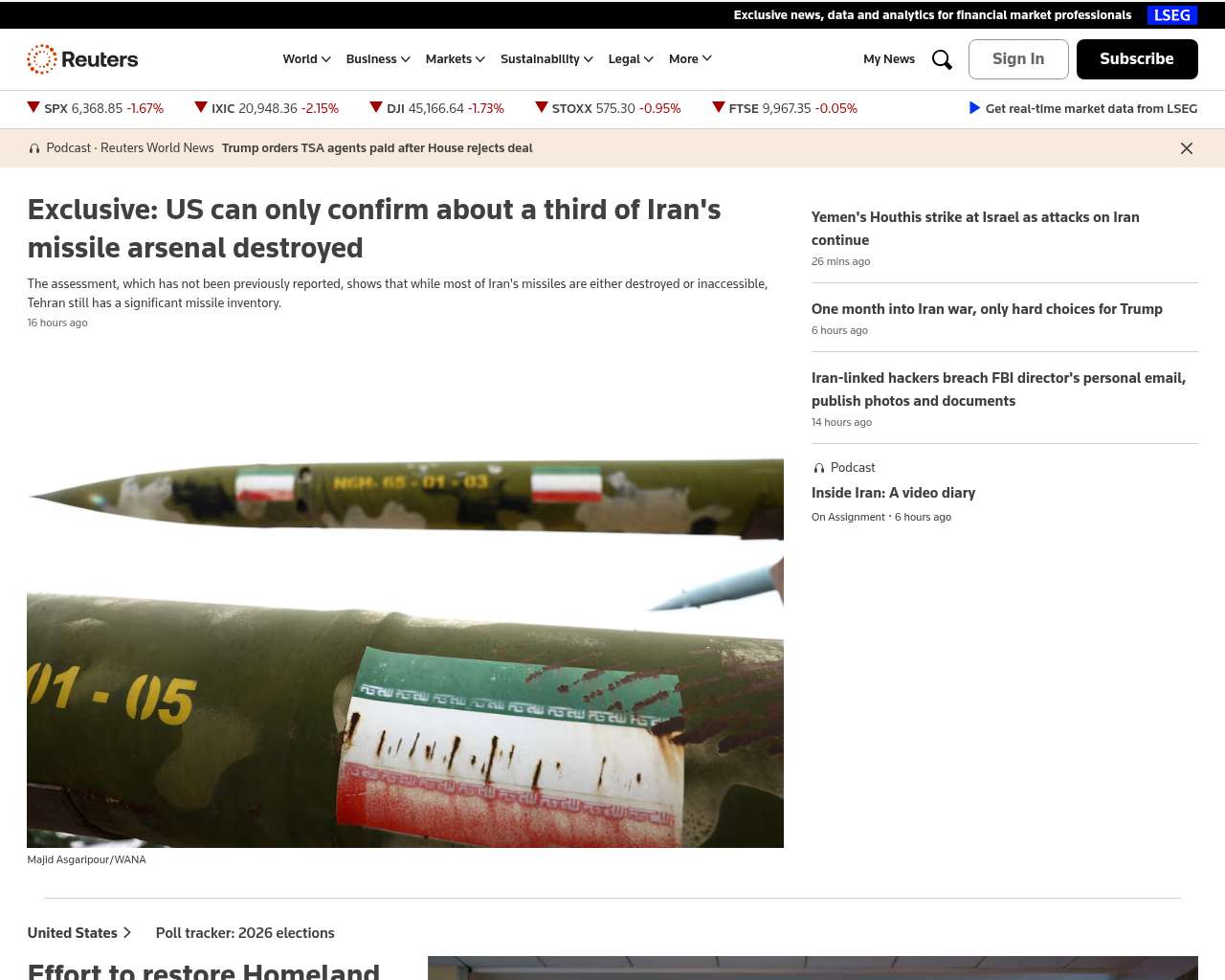The image size is (1225, 980).
Task: Click the Sign In button
Action: (x=1018, y=59)
